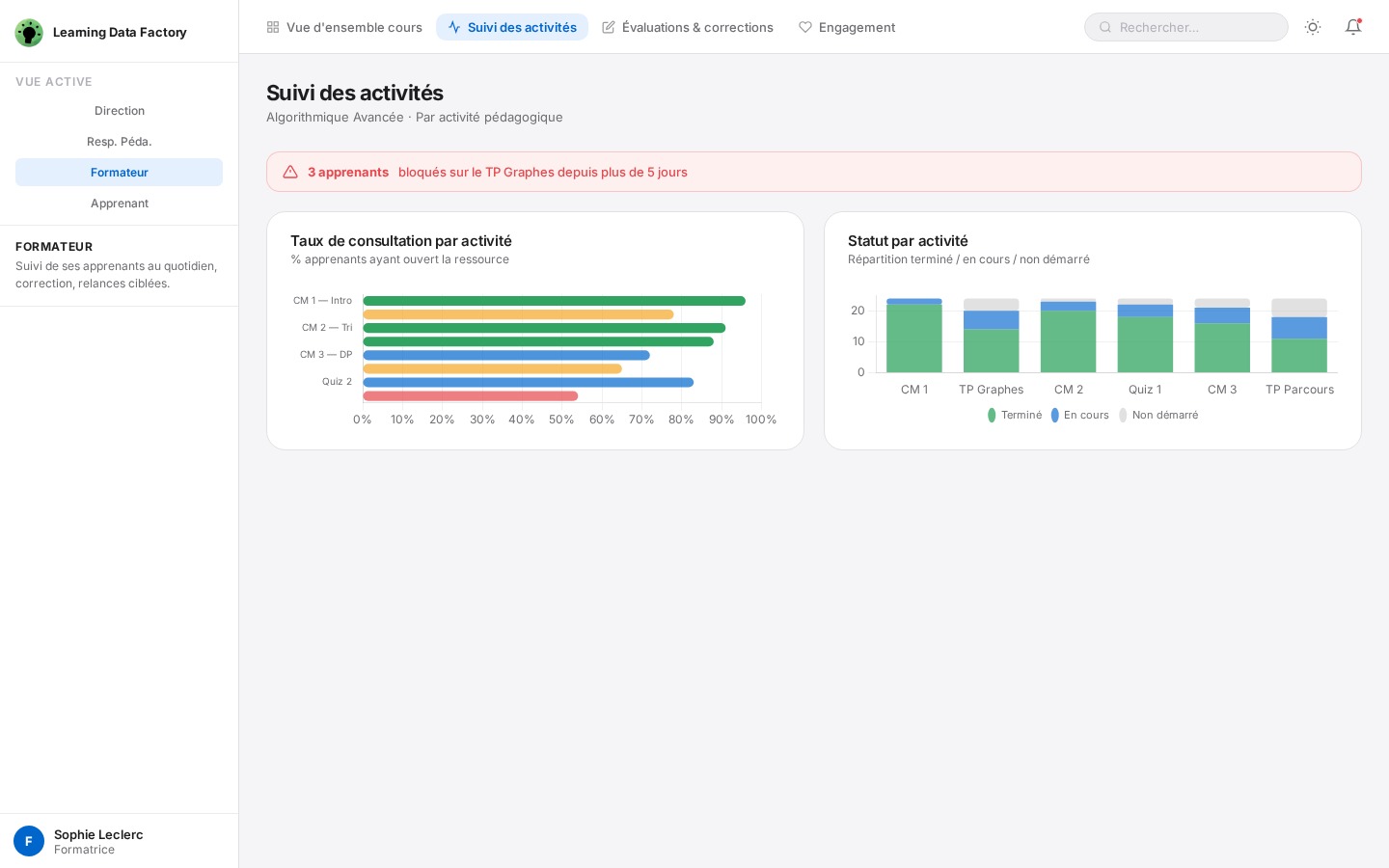Toggle the light/dark theme sun icon
The image size is (1389, 868).
(1312, 27)
